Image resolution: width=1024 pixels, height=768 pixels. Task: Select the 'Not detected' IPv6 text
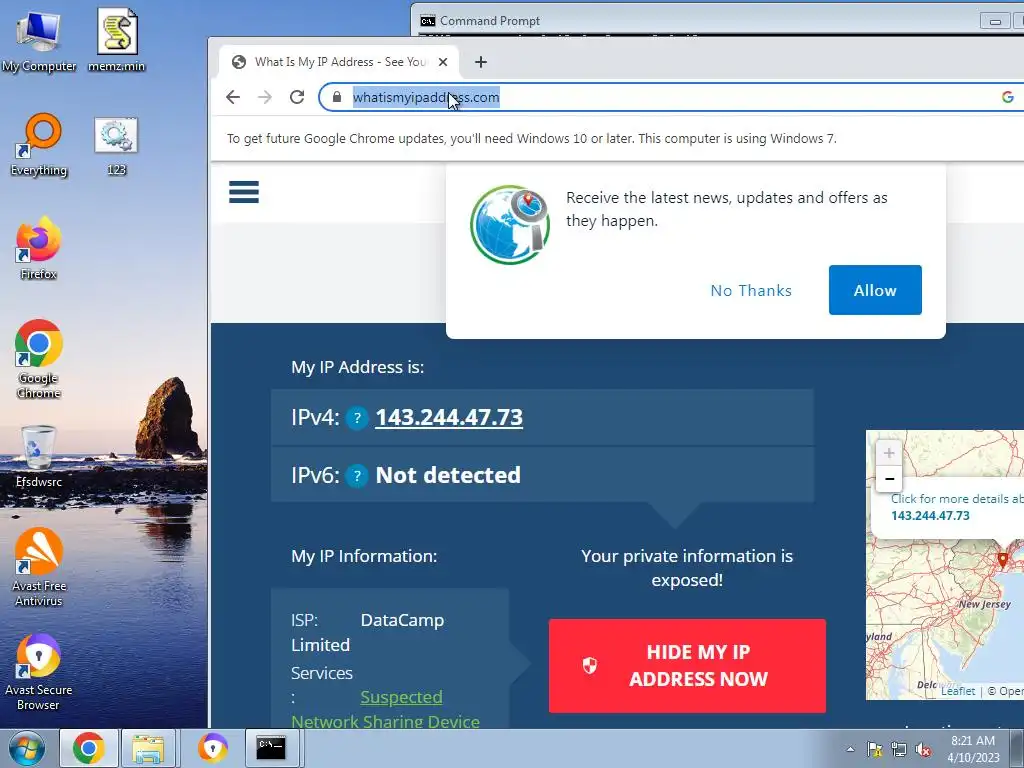(448, 475)
